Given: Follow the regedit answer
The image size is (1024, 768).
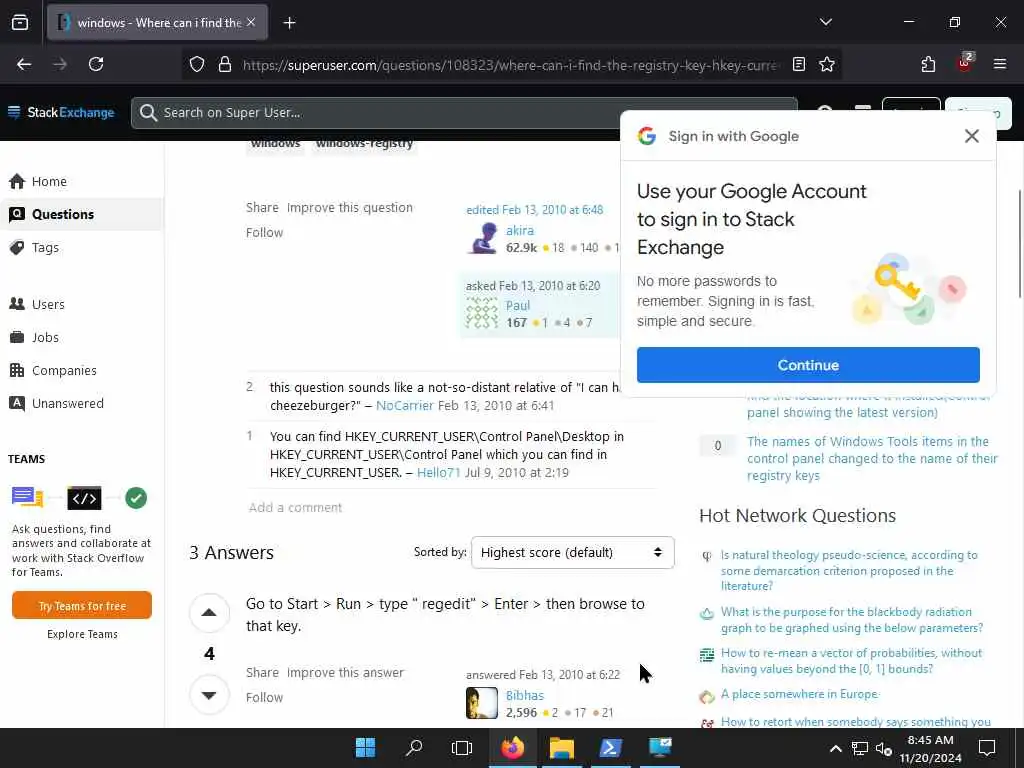Looking at the screenshot, I should (264, 697).
